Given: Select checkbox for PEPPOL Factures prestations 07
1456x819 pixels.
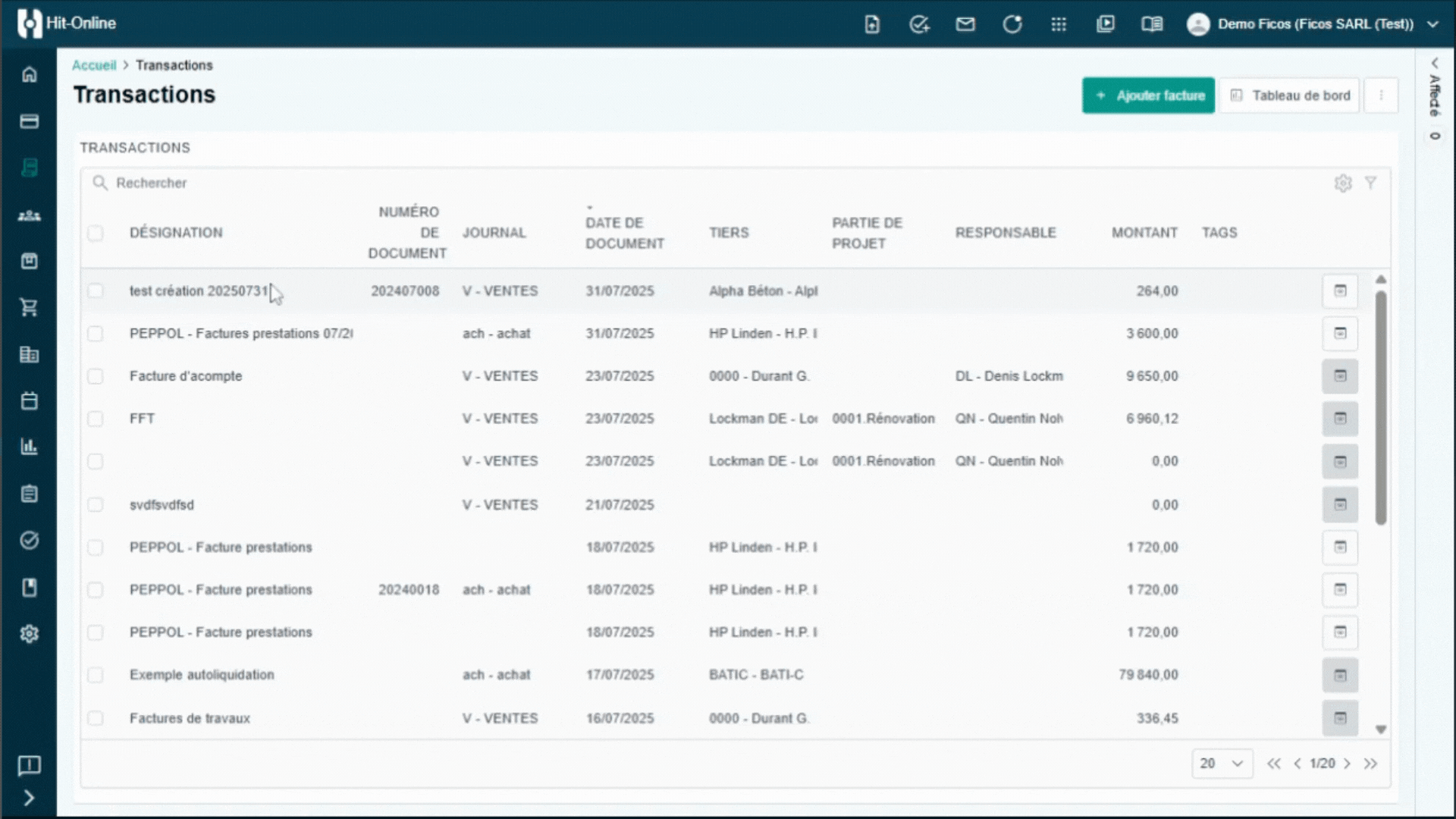Looking at the screenshot, I should pos(95,333).
